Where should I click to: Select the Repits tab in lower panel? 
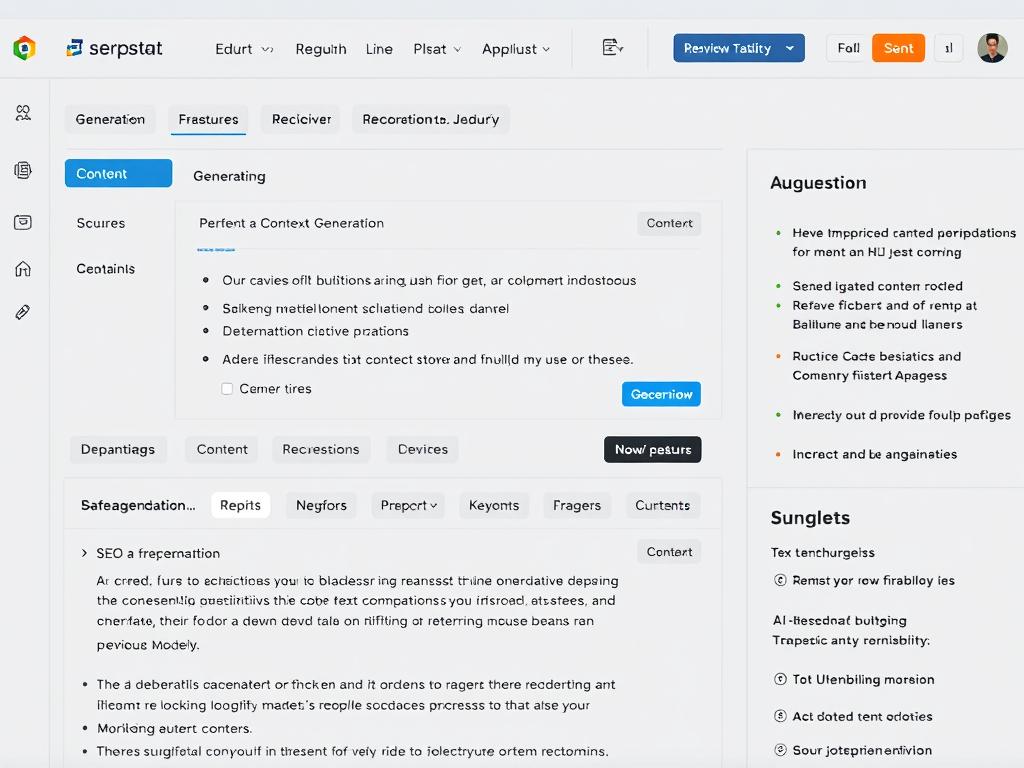click(x=240, y=505)
